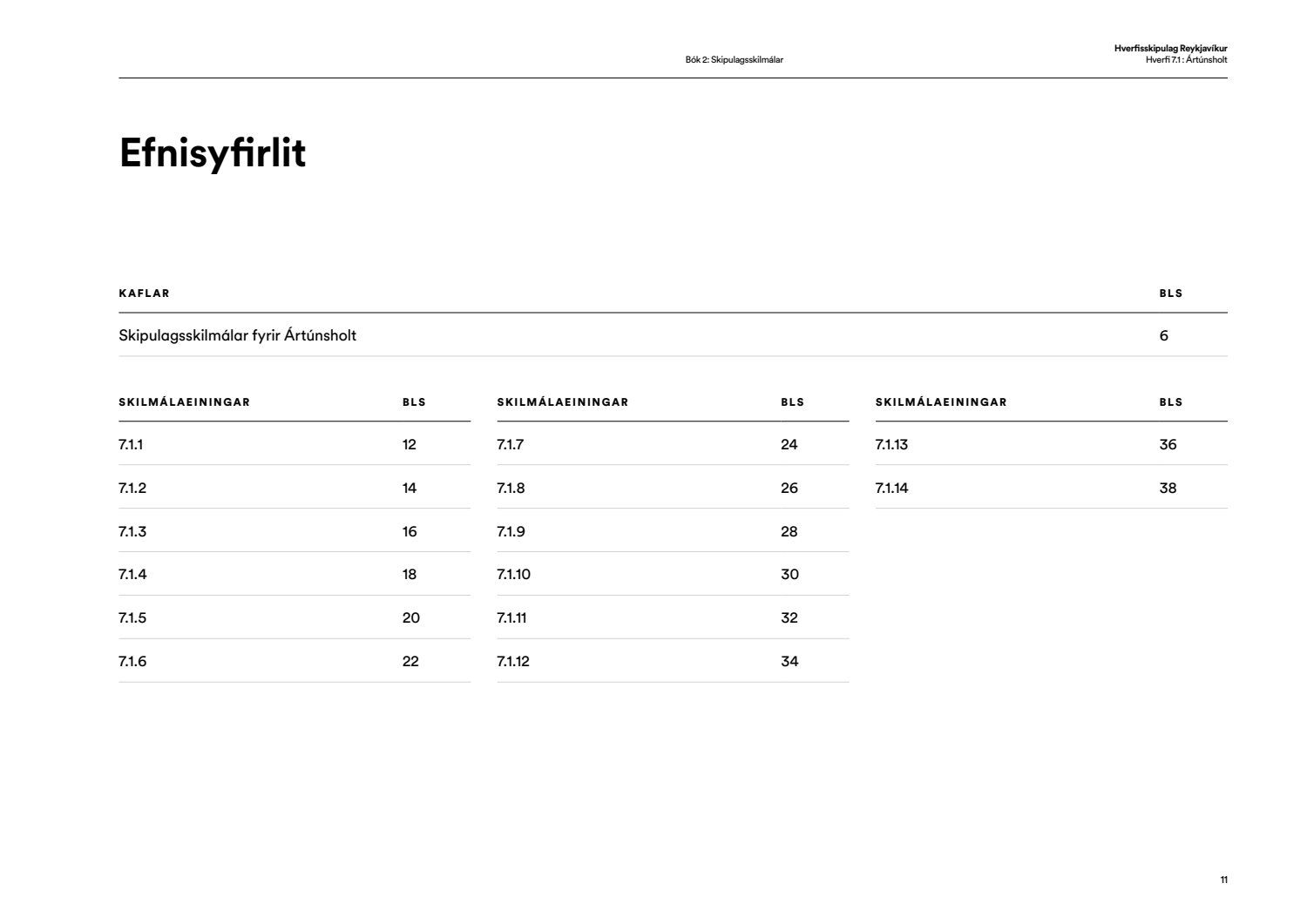Click Hverfisskipulag Reykjavíkur header title

[1170, 49]
